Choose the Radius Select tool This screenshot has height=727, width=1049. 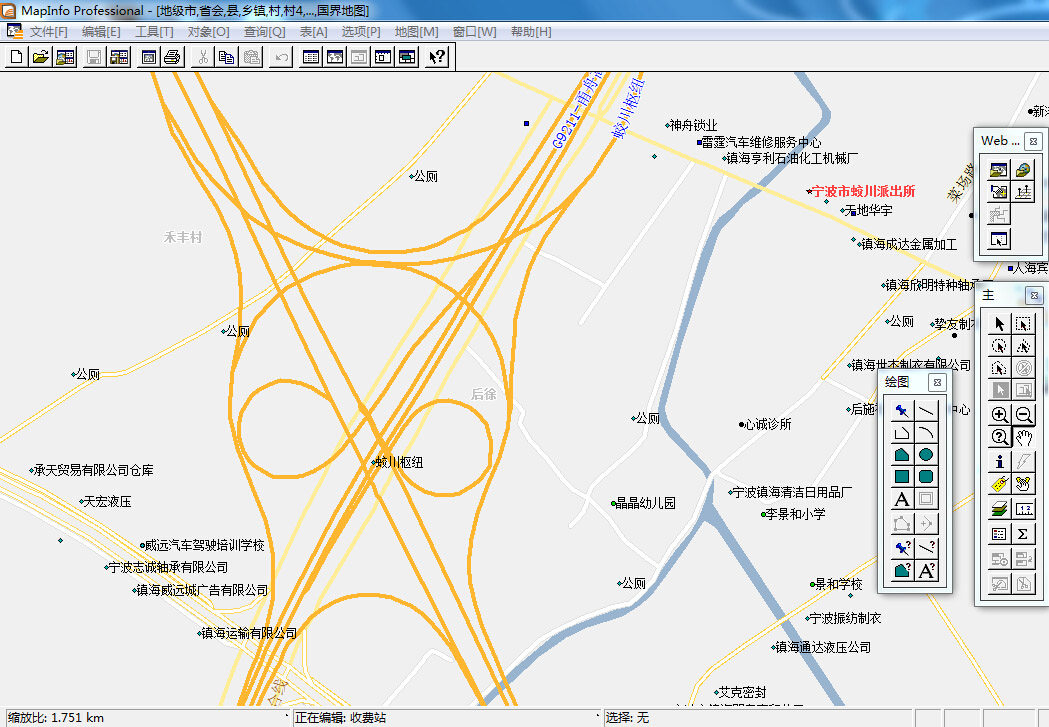point(999,346)
